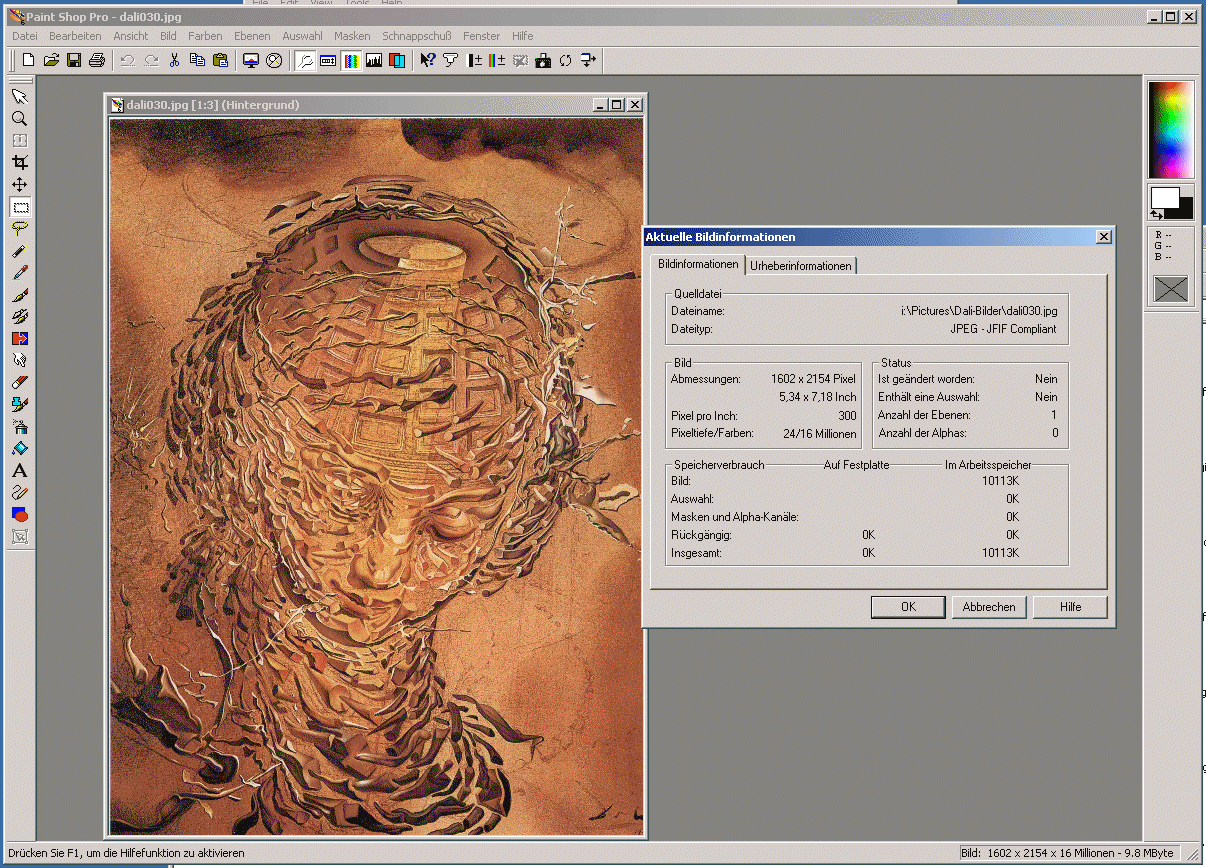Pick a color from the rainbow color palette
Image resolution: width=1206 pixels, height=868 pixels.
[x=1170, y=130]
